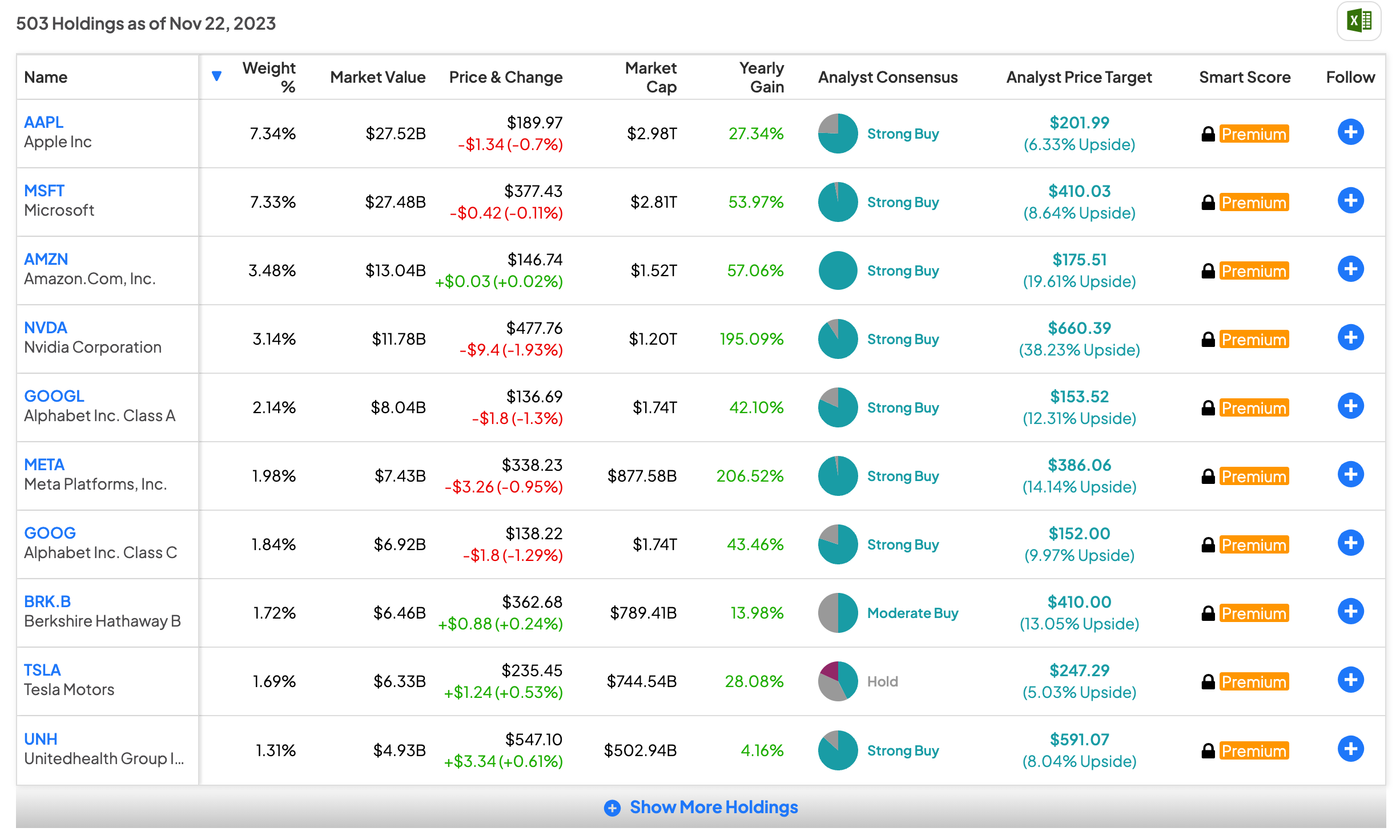Follow BRK.B with plus icon
The height and width of the screenshot is (840, 1400).
tap(1350, 612)
